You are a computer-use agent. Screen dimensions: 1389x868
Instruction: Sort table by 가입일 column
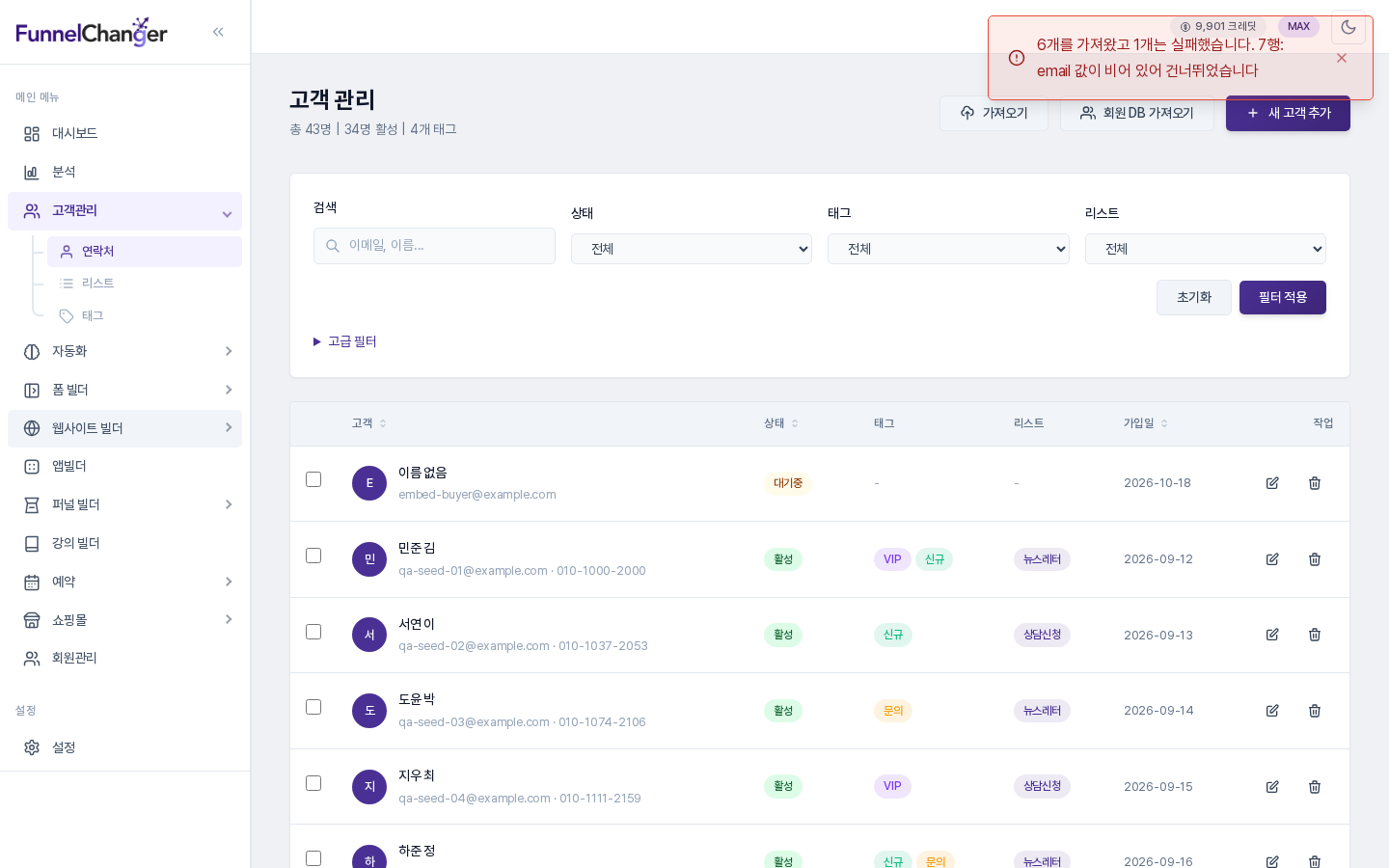pyautogui.click(x=1146, y=423)
